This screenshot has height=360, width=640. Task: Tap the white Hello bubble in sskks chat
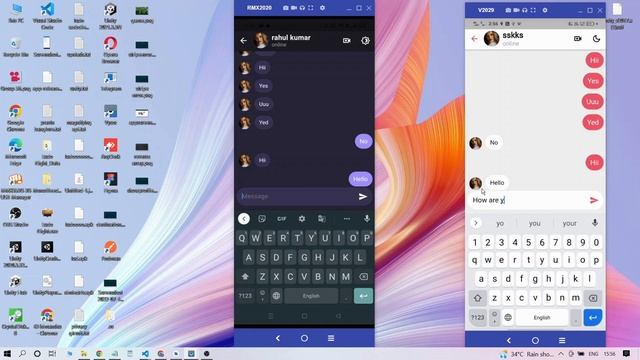497,182
